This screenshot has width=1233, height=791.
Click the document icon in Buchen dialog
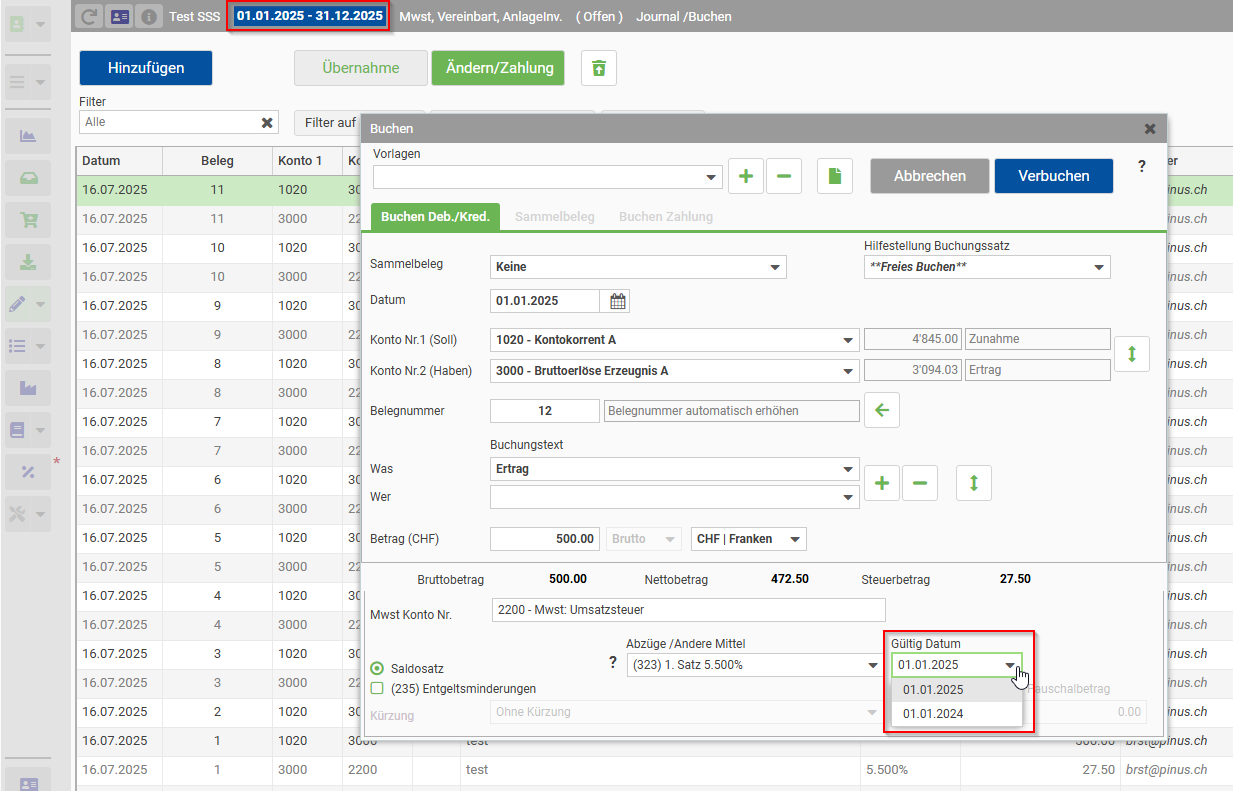coord(834,176)
